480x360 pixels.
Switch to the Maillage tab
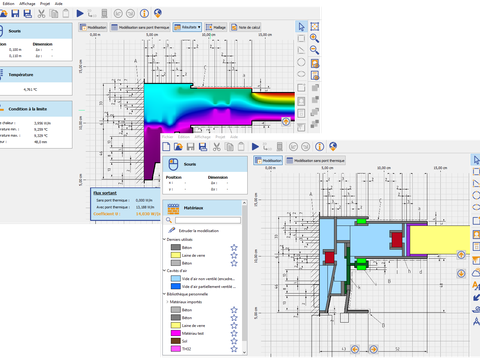point(216,27)
